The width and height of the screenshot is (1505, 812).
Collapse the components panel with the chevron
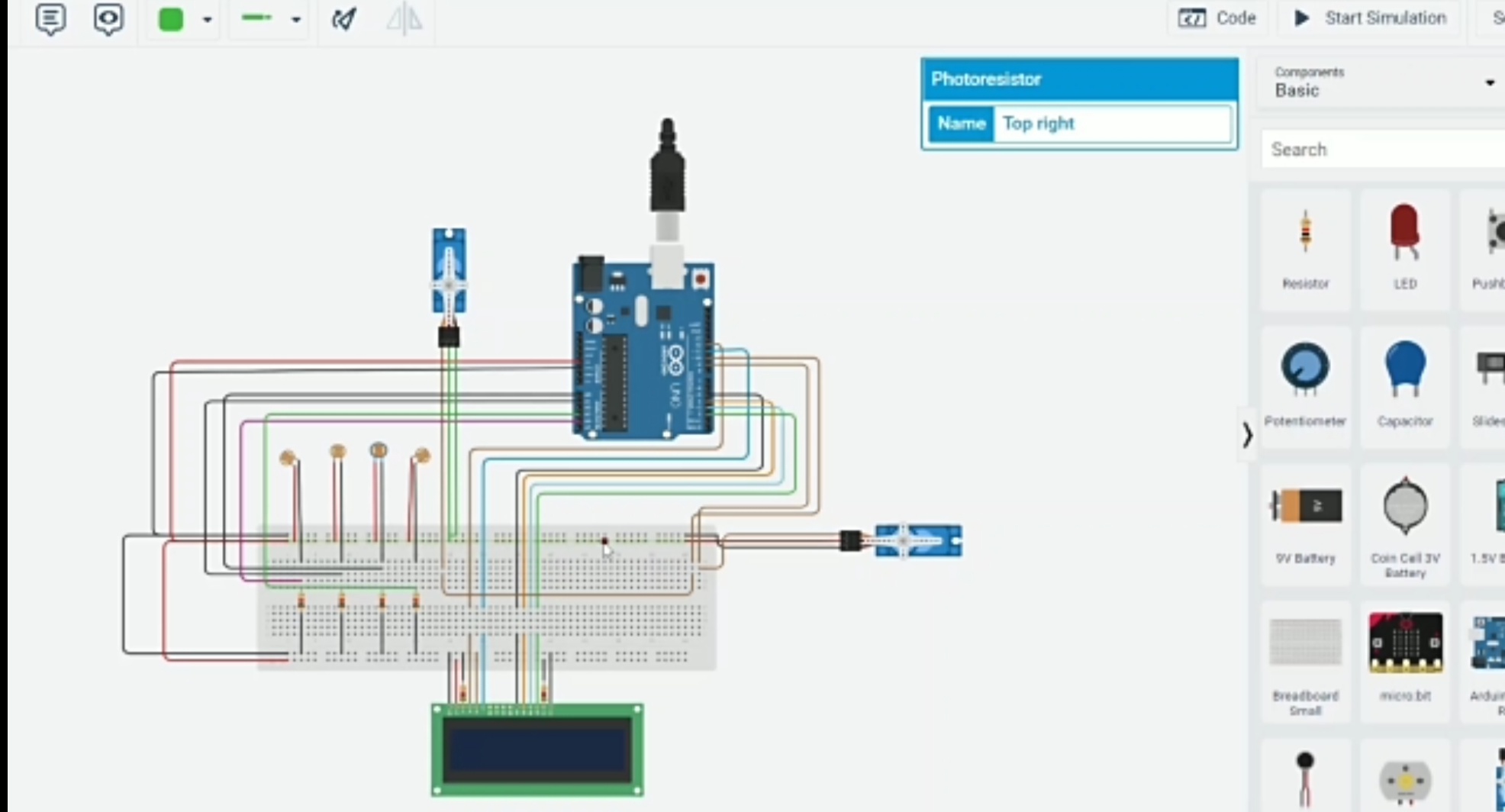[1247, 435]
